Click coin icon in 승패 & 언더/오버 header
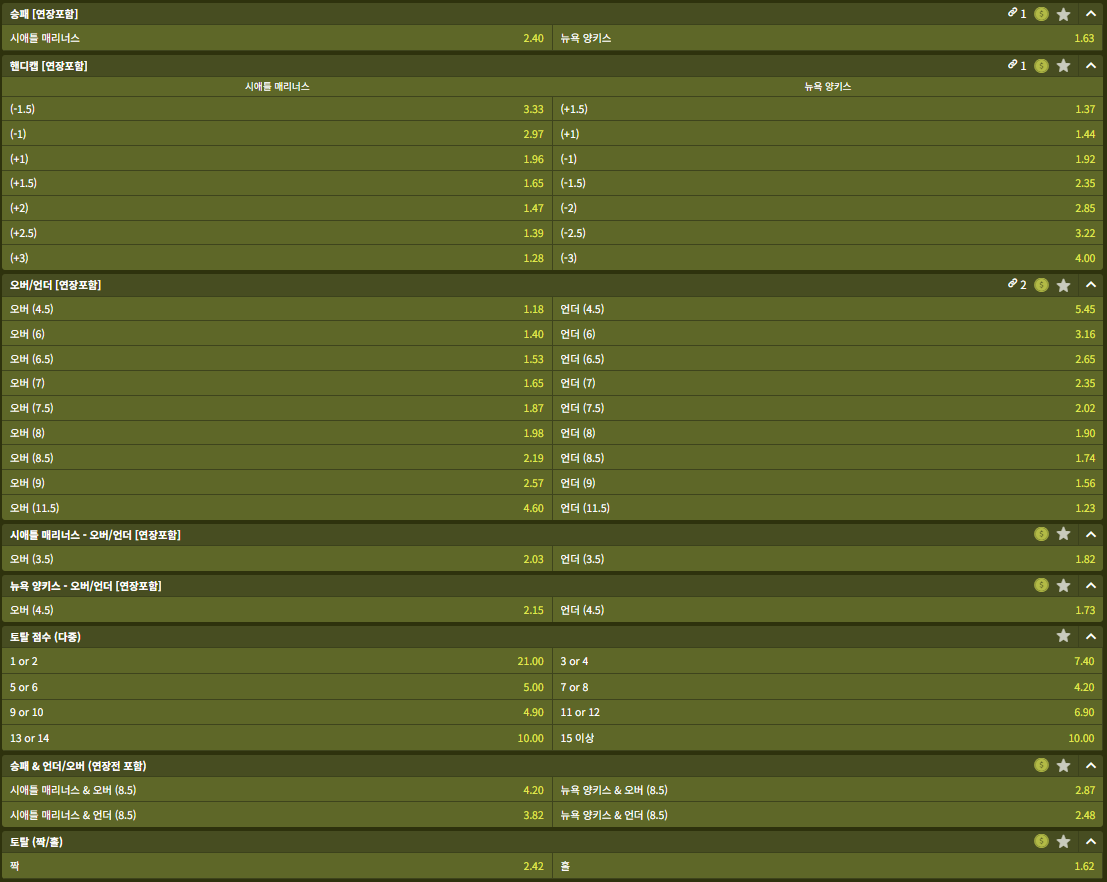 click(1041, 765)
